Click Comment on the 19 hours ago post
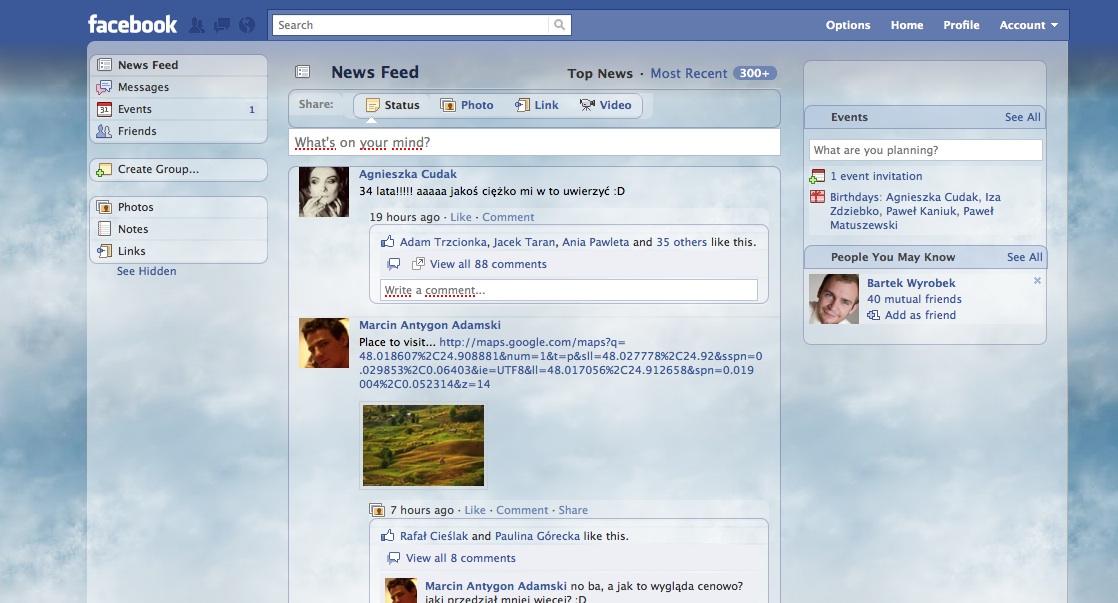The height and width of the screenshot is (603, 1118). point(508,217)
